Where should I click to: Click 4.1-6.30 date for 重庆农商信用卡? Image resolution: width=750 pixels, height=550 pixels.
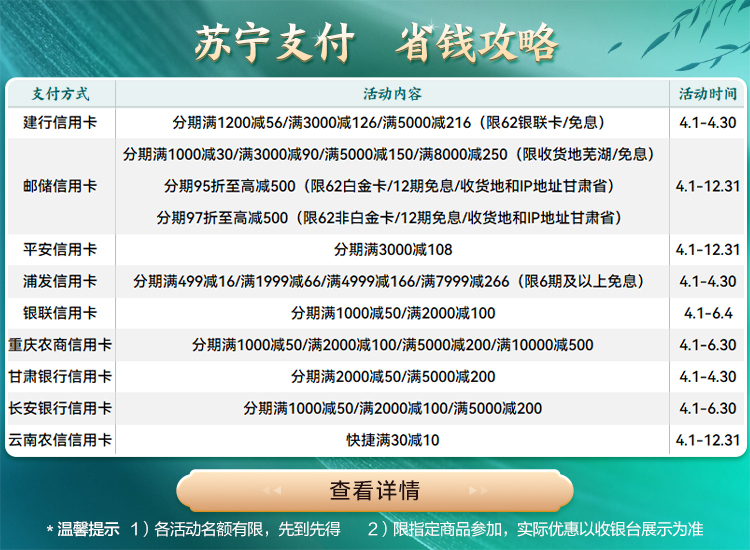tap(708, 345)
